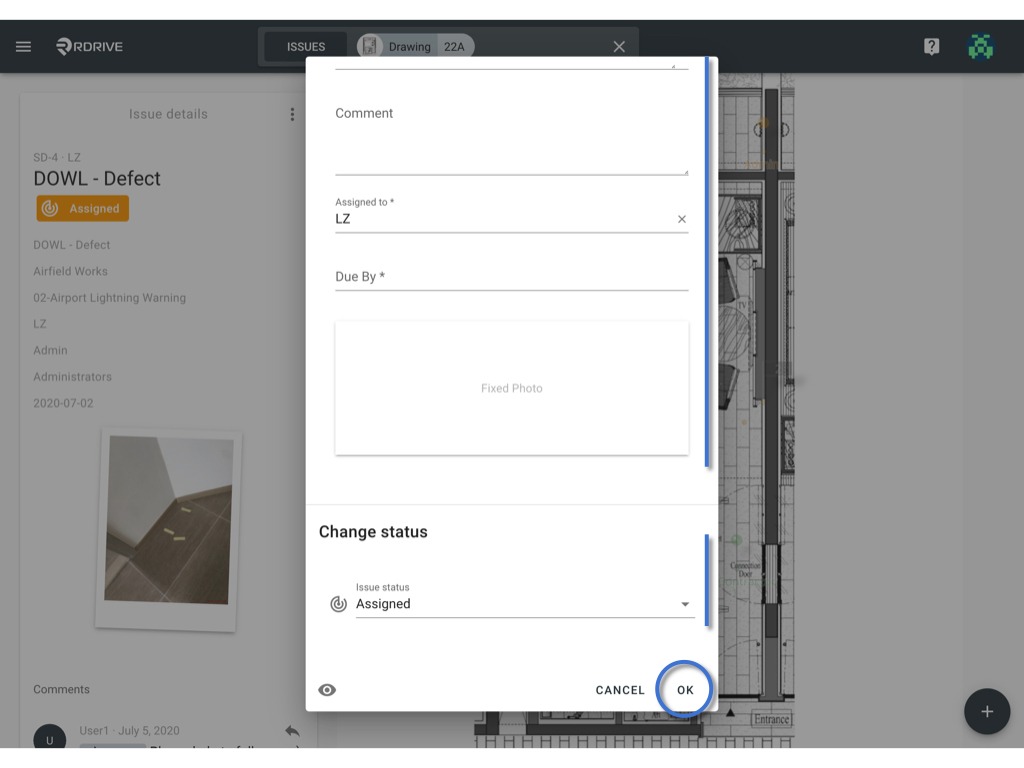The image size is (1024, 768).
Task: Click 02-Airport Lightning Warning text
Action: (110, 298)
